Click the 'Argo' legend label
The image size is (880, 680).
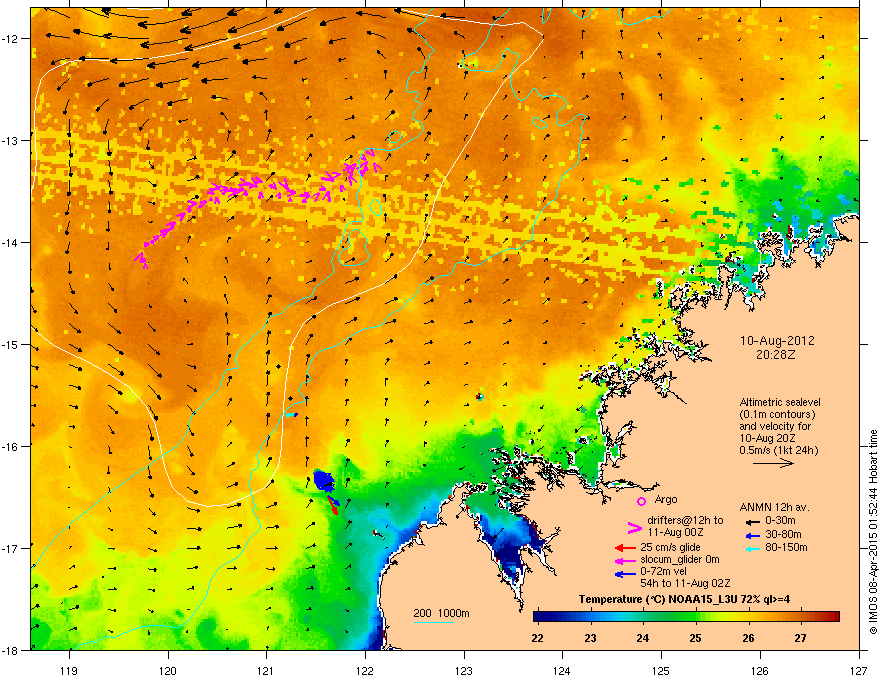pos(666,499)
